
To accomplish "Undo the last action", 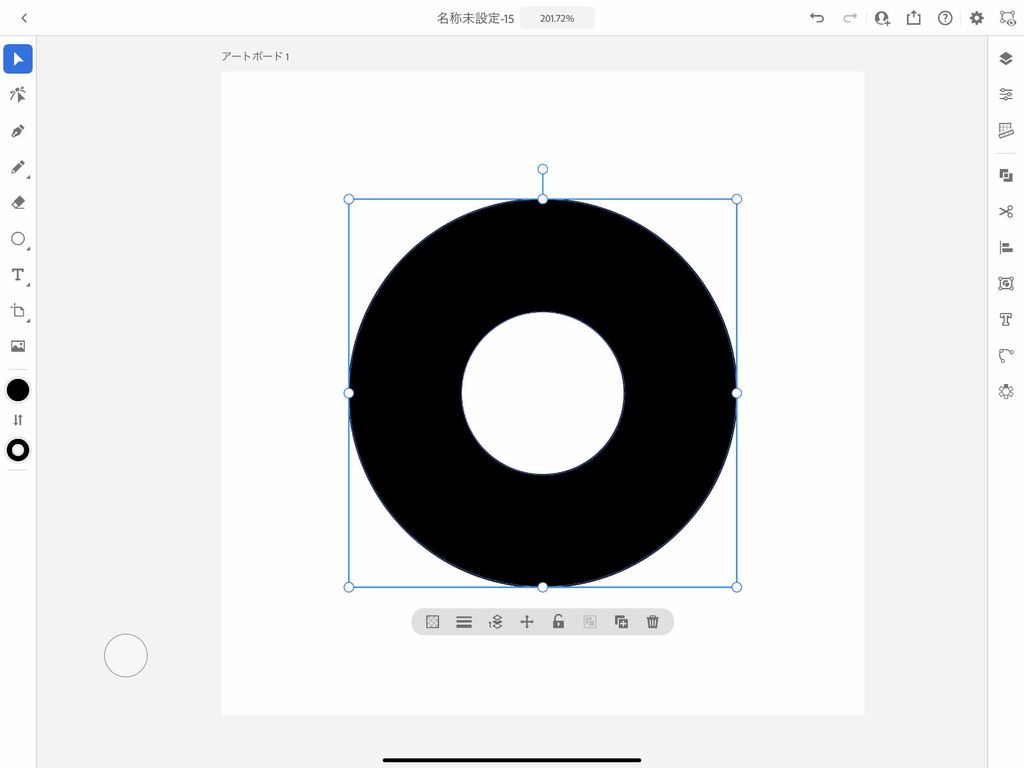I will (x=817, y=18).
